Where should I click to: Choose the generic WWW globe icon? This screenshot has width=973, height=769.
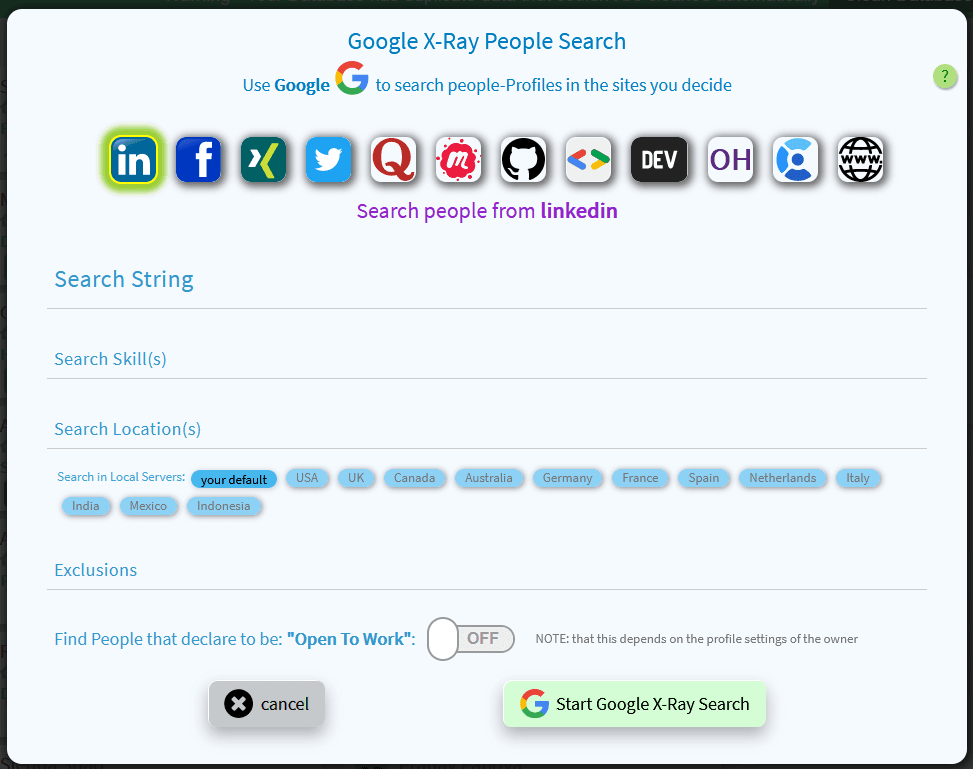(x=861, y=160)
